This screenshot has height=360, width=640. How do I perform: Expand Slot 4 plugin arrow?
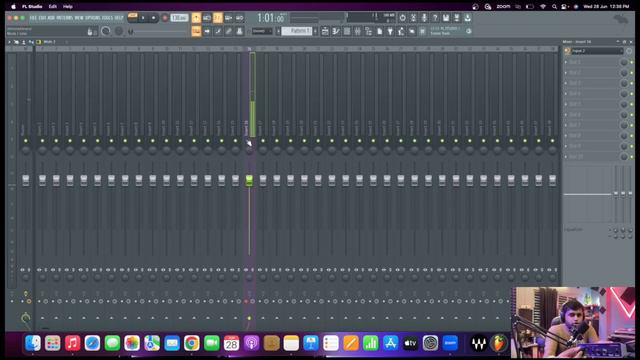click(x=566, y=93)
